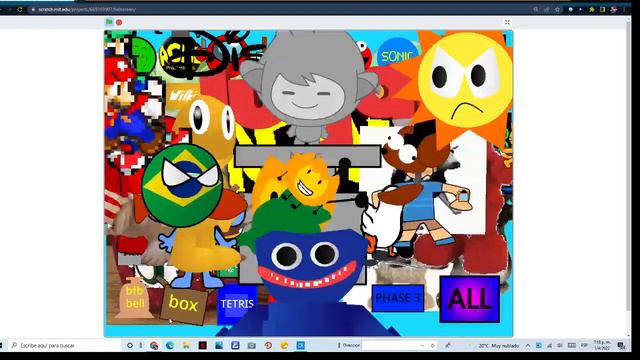The image size is (640, 360).
Task: Show hidden system tray icons chevron
Action: pos(528,345)
